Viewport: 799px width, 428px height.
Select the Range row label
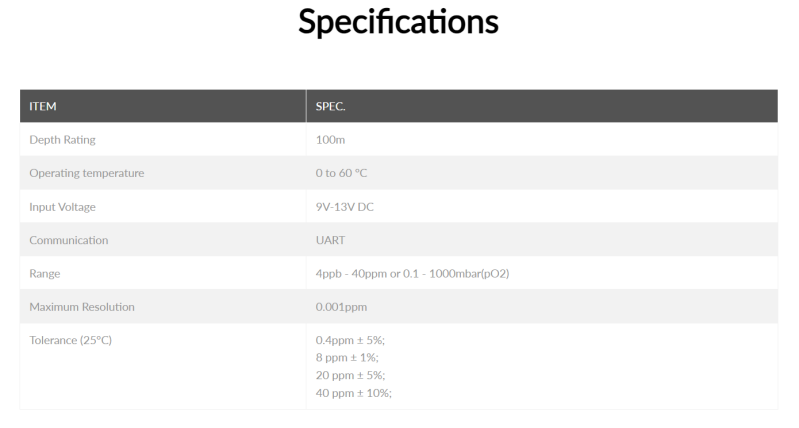click(45, 274)
